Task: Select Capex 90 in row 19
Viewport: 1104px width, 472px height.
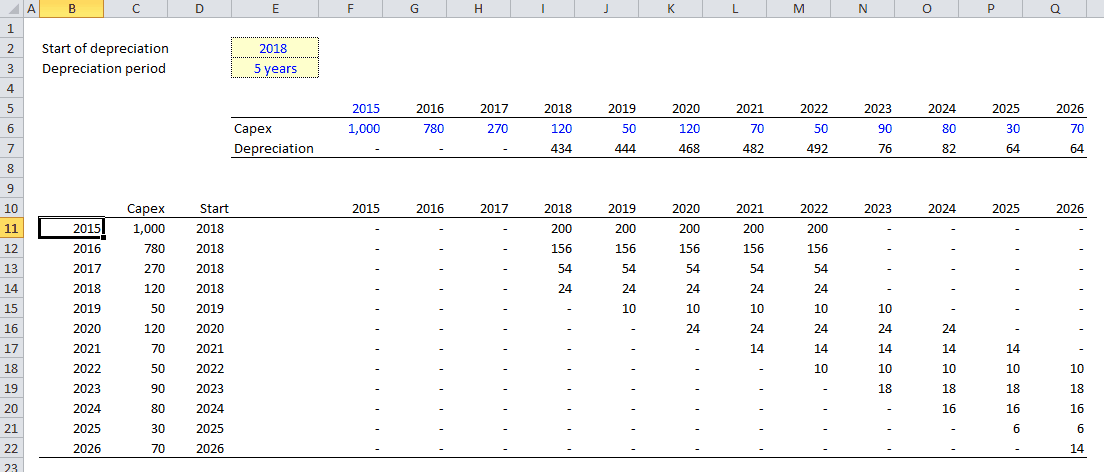Action: [157, 388]
